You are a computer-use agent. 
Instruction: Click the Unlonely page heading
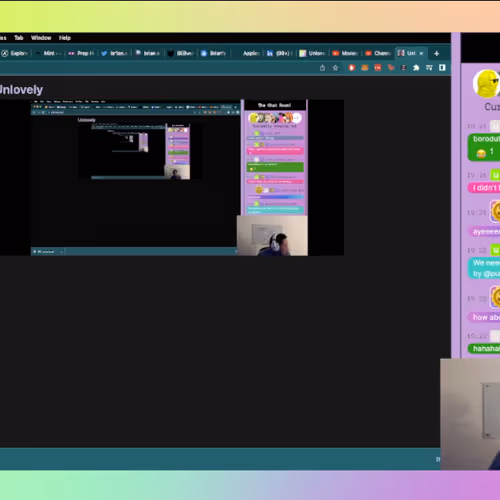pyautogui.click(x=21, y=90)
